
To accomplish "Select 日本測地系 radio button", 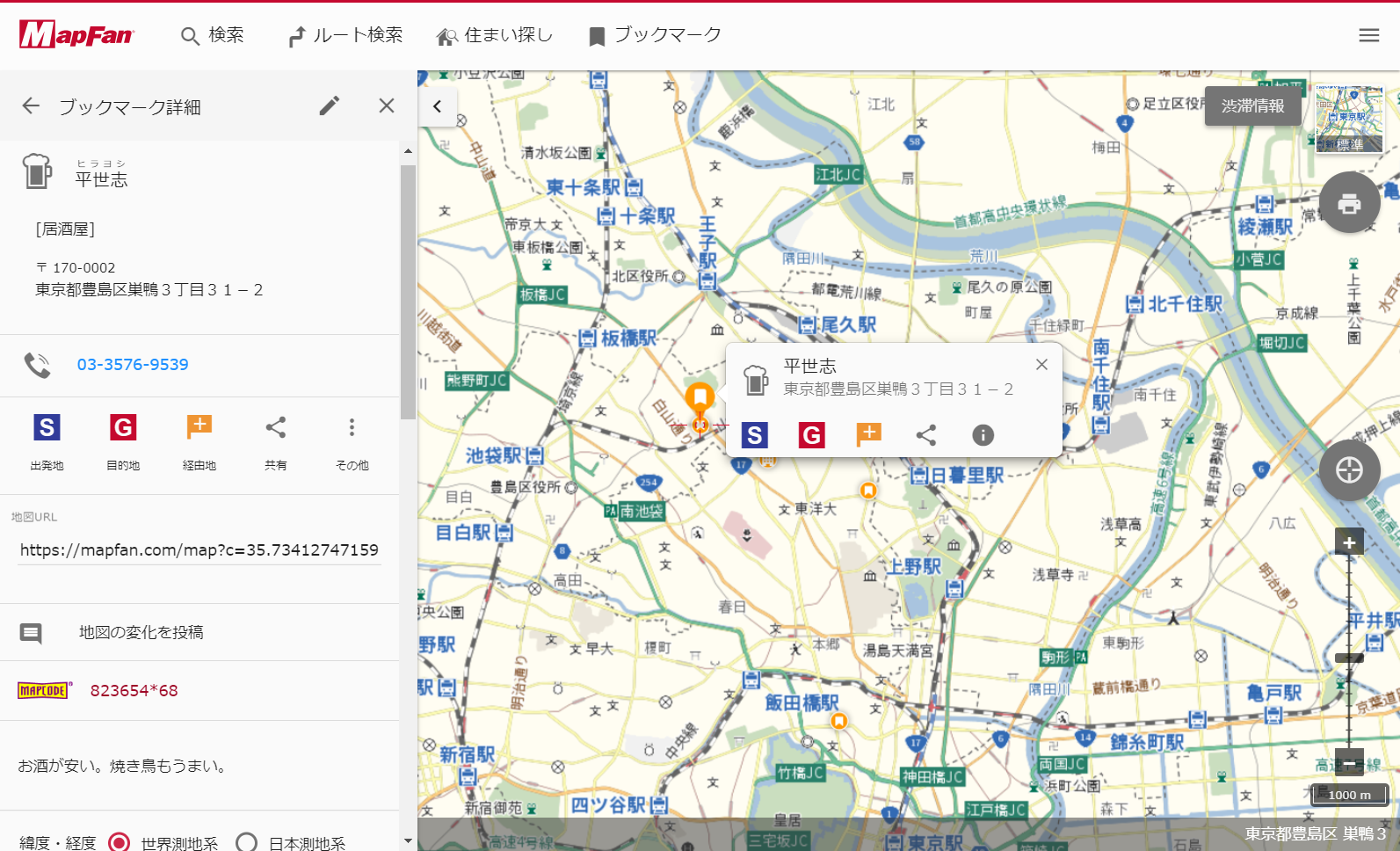I will pyautogui.click(x=247, y=842).
